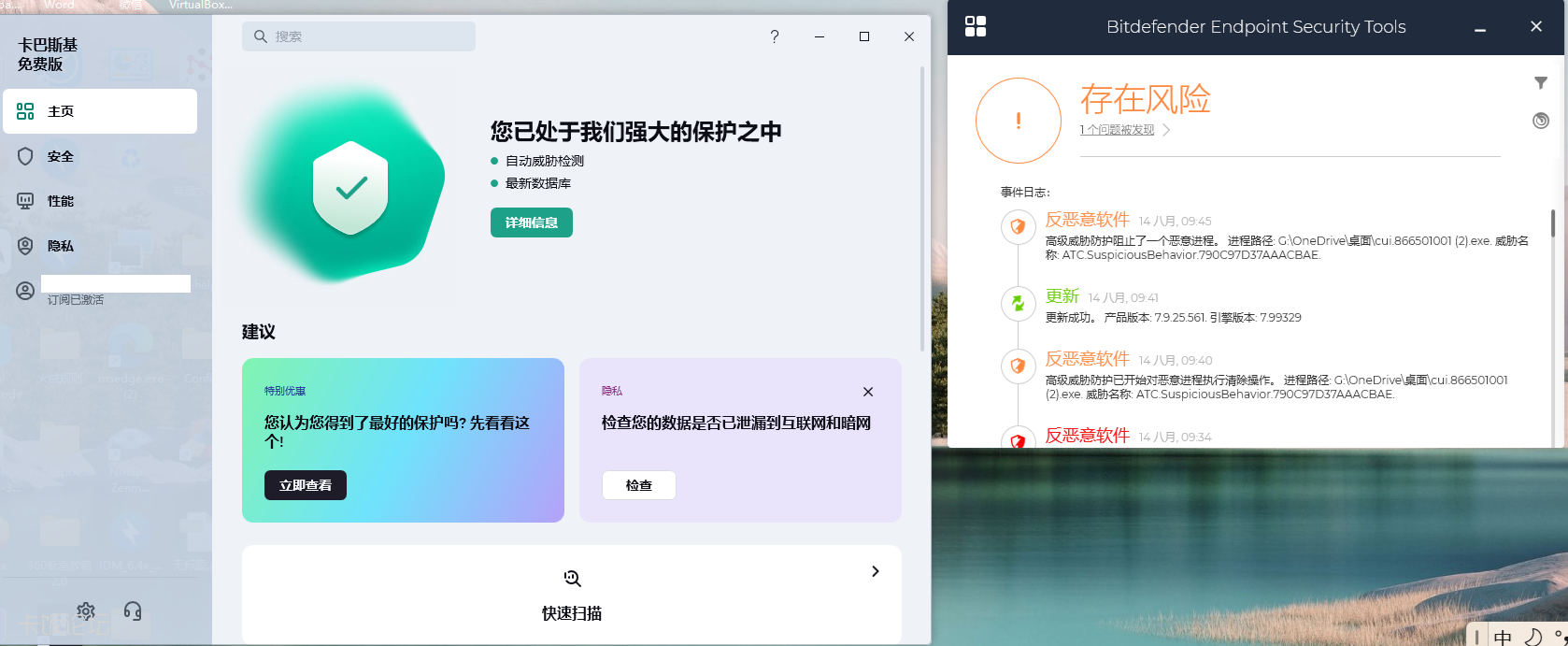Click the red shield icon of 09:34 event
1568x646 pixels.
pos(1018,440)
